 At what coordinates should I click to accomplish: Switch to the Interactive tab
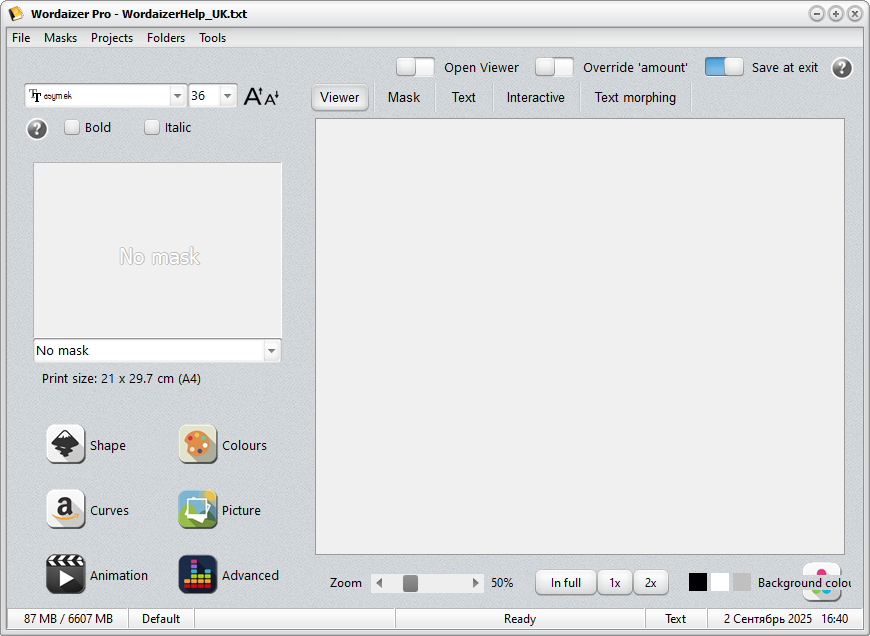click(x=535, y=98)
